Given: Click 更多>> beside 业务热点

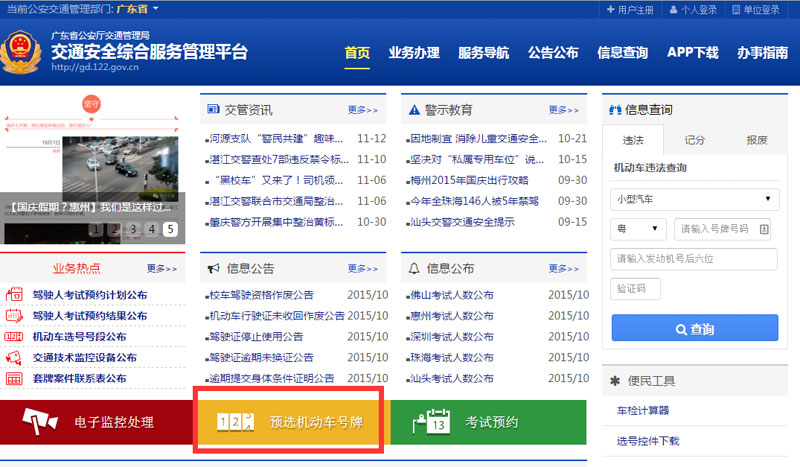Looking at the screenshot, I should 162,268.
